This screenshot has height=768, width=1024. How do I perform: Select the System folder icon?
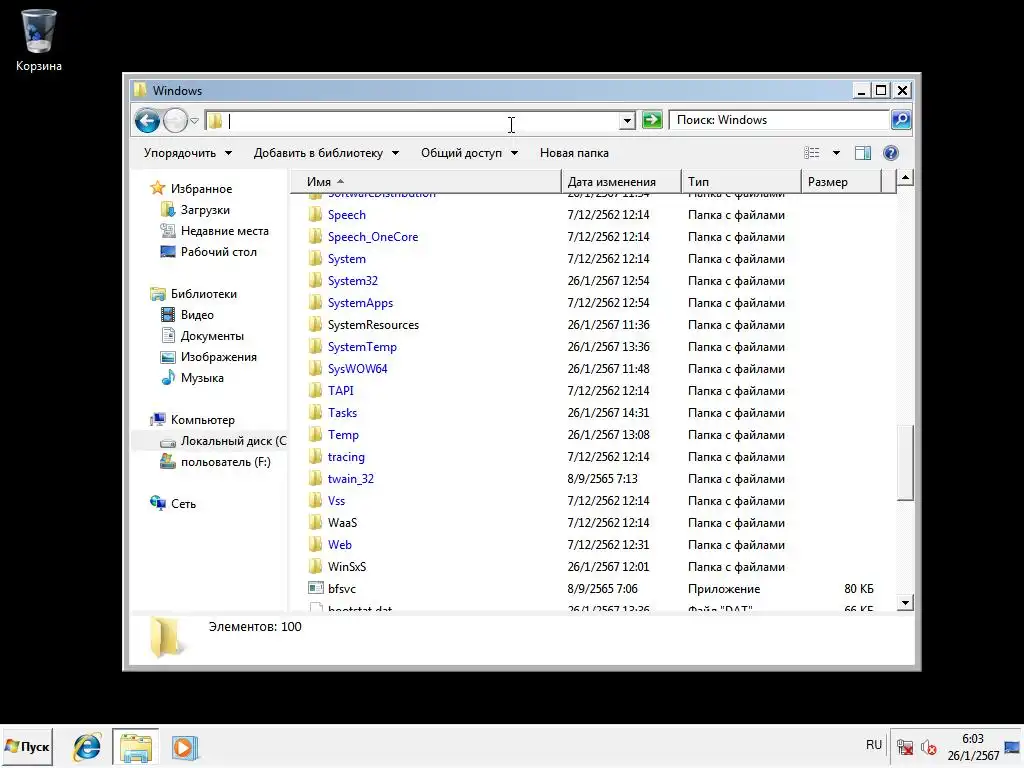pyautogui.click(x=315, y=259)
